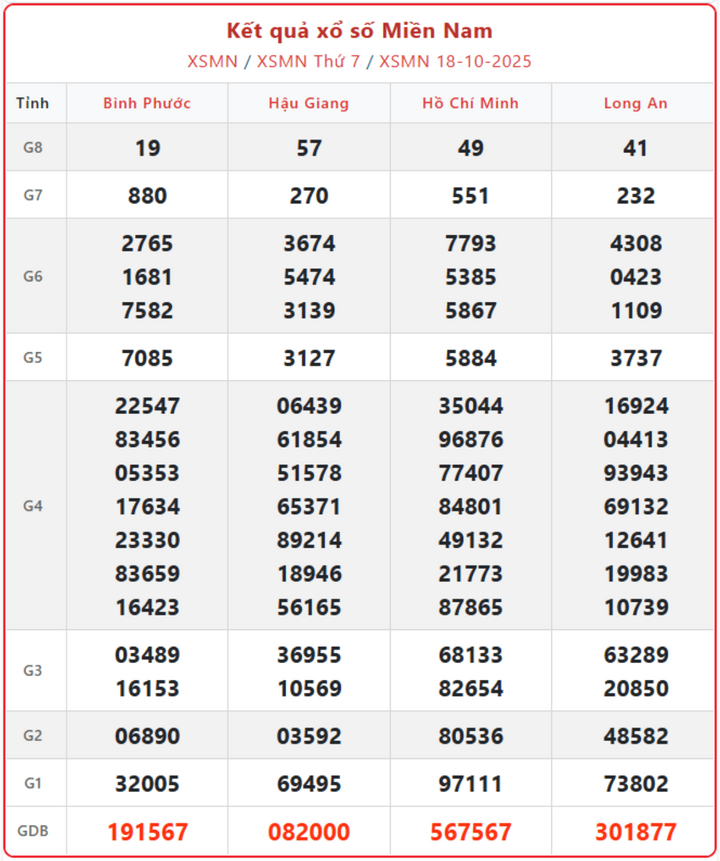Click Hậu Giang special prize 082000
This screenshot has height=861, width=720.
309,831
